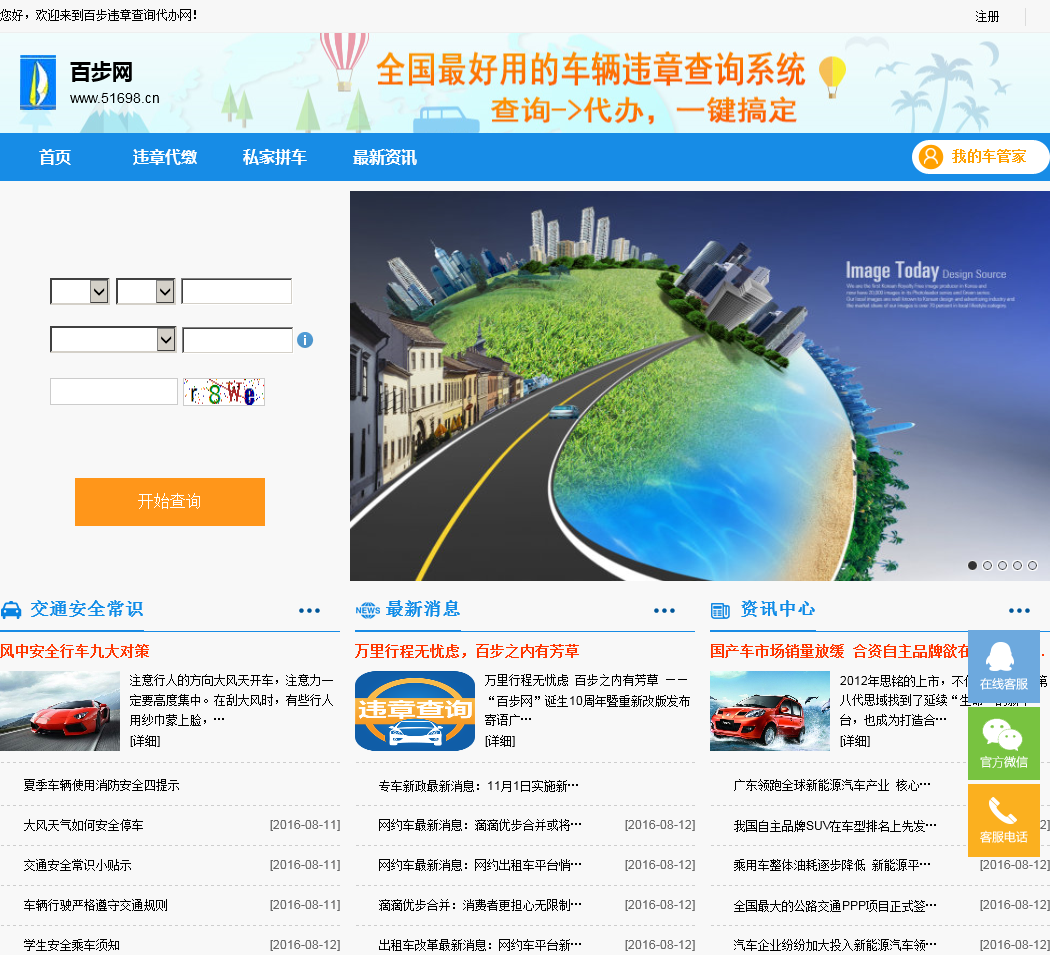The height and width of the screenshot is (955, 1050).
Task: Click the 违章查询 blue thumbnail
Action: (415, 711)
